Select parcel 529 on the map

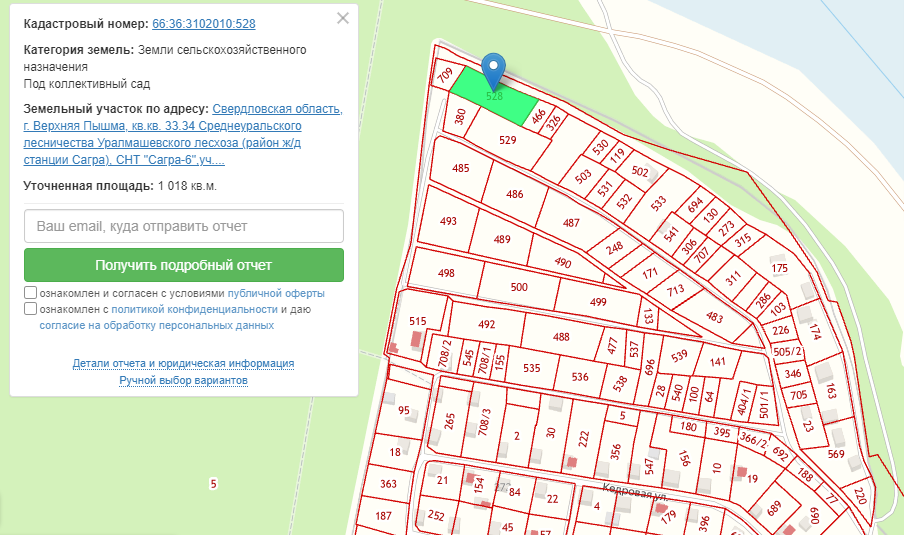pyautogui.click(x=507, y=140)
